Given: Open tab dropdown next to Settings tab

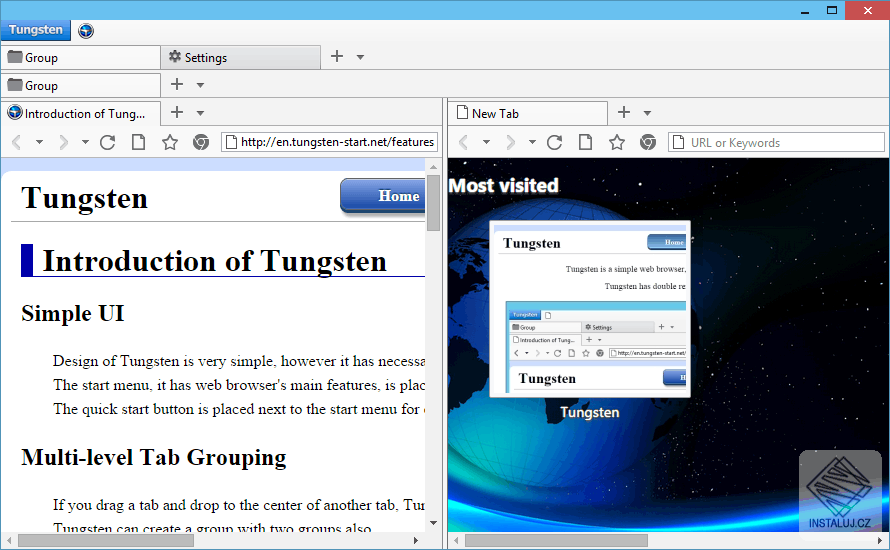Looking at the screenshot, I should tap(360, 57).
